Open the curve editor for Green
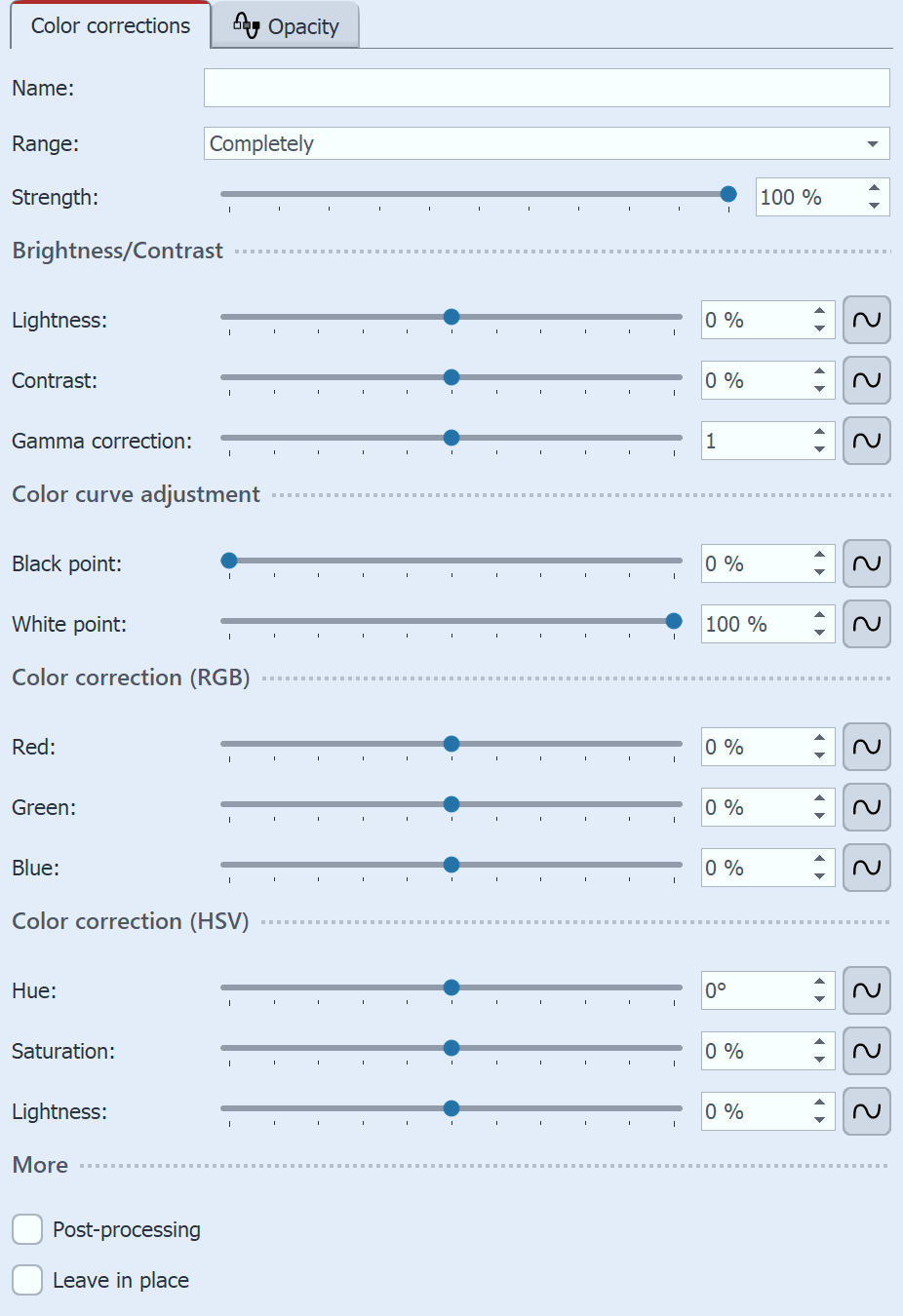 [866, 807]
